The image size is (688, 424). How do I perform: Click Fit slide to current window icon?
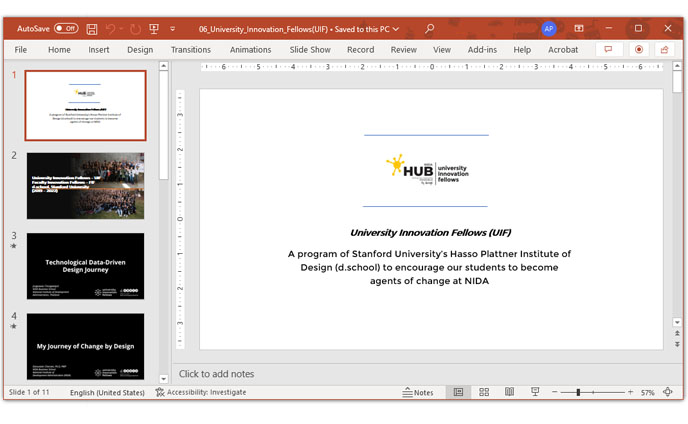click(x=668, y=392)
